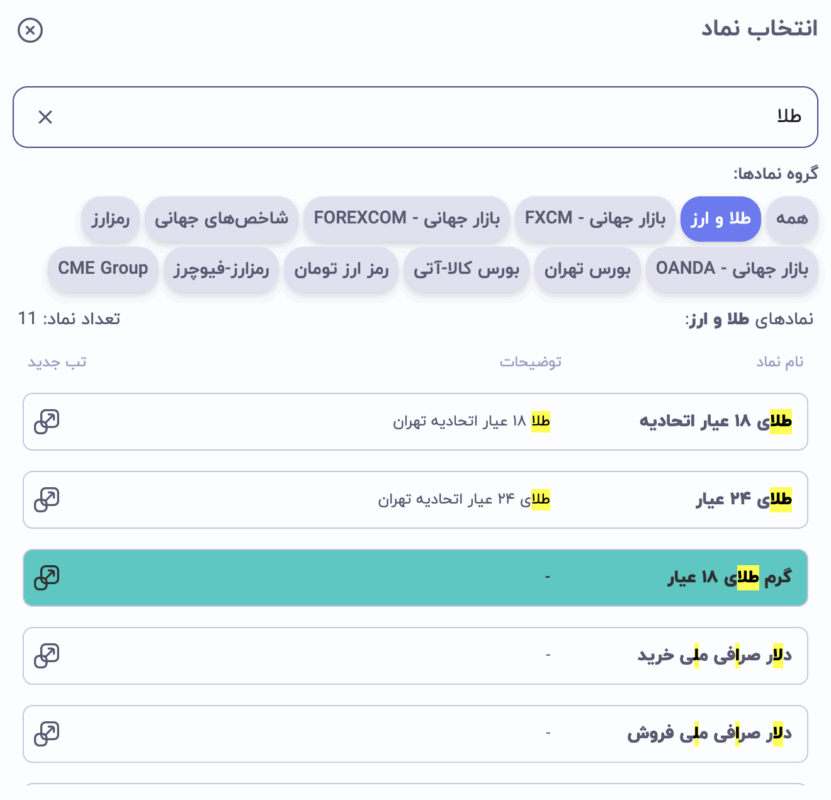This screenshot has width=831, height=800.
Task: Select the «بازار جهانی - FXCM» group
Action: [x=594, y=218]
